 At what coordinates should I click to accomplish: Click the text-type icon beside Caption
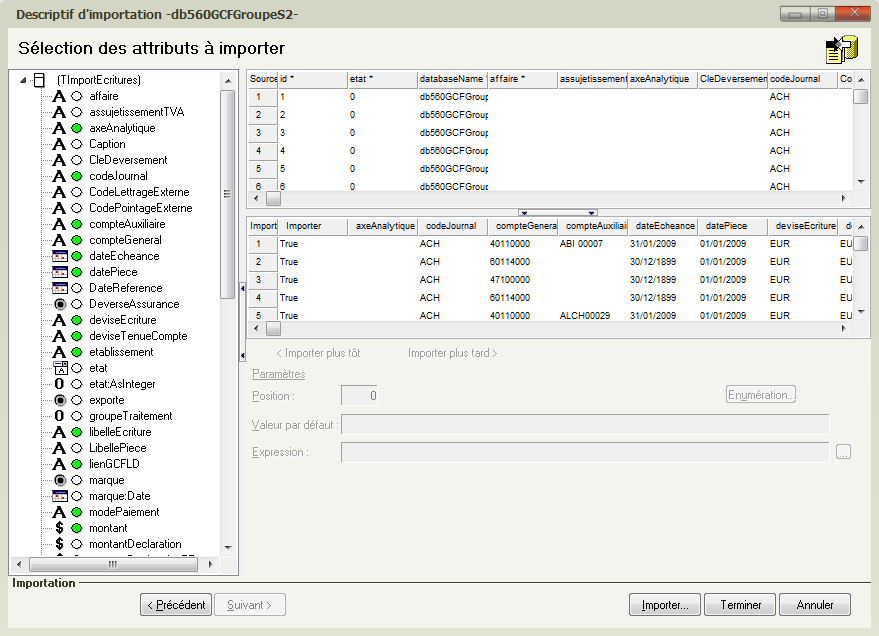coord(59,144)
